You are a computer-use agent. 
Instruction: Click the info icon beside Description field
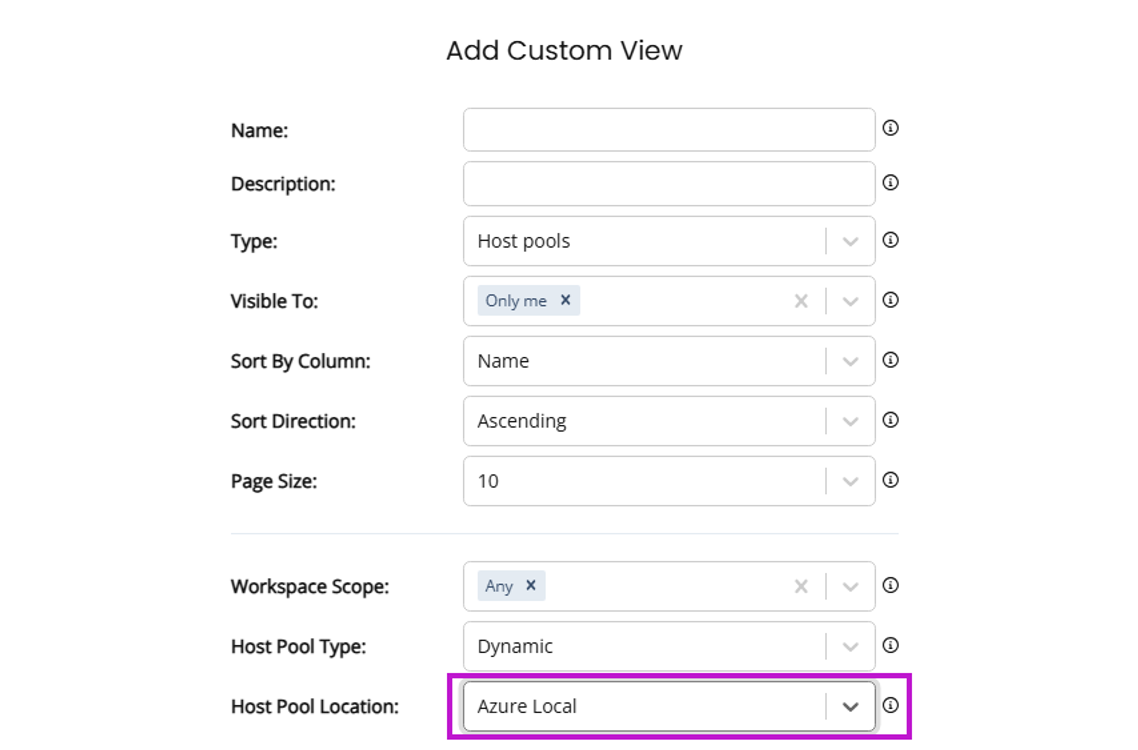click(x=890, y=182)
